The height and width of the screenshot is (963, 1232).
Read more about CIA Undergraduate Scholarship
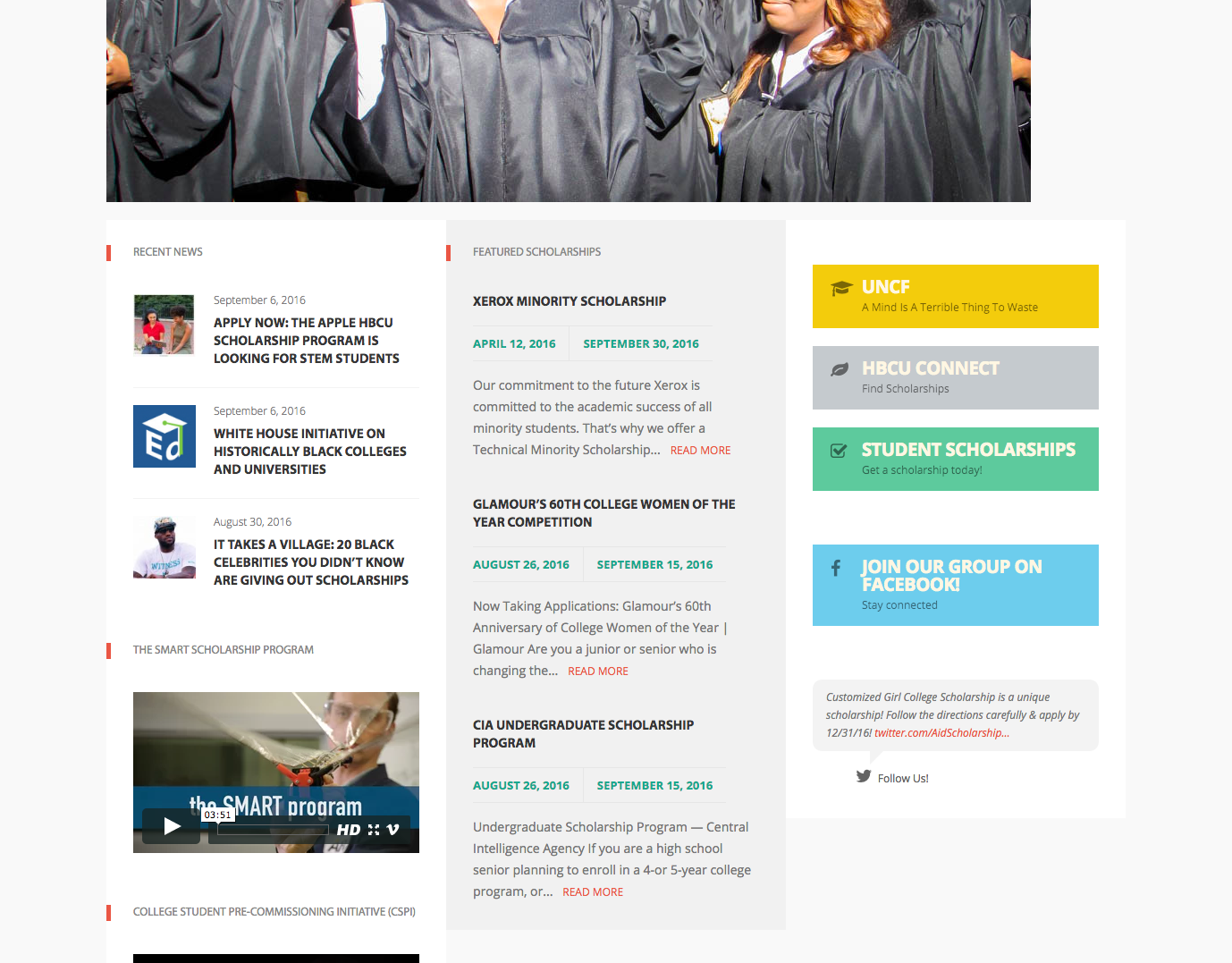pos(593,892)
